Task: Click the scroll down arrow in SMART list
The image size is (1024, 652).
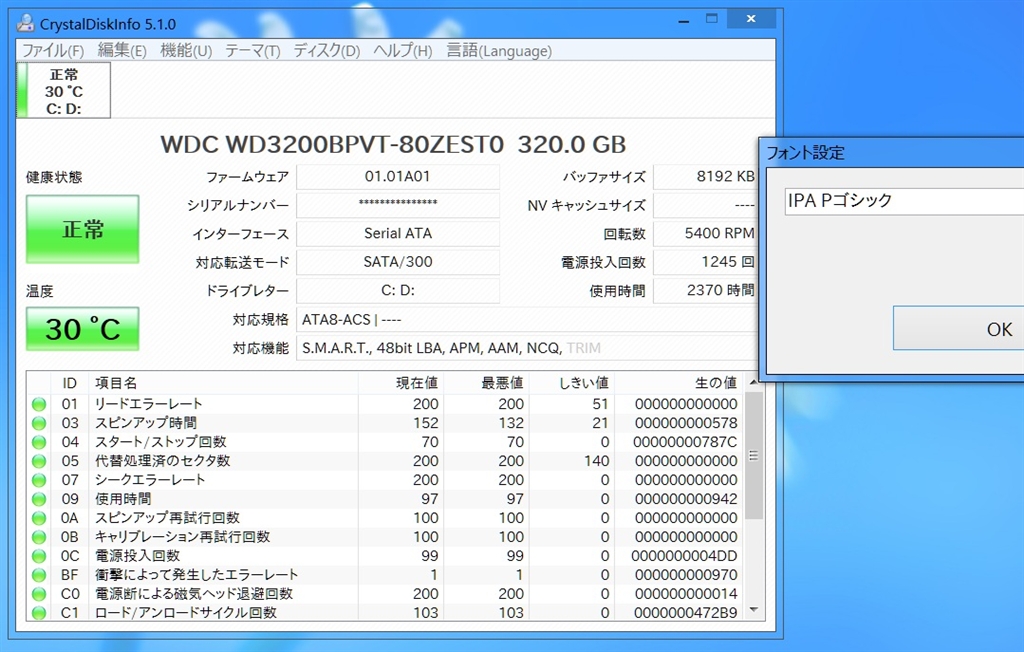Action: pyautogui.click(x=754, y=610)
